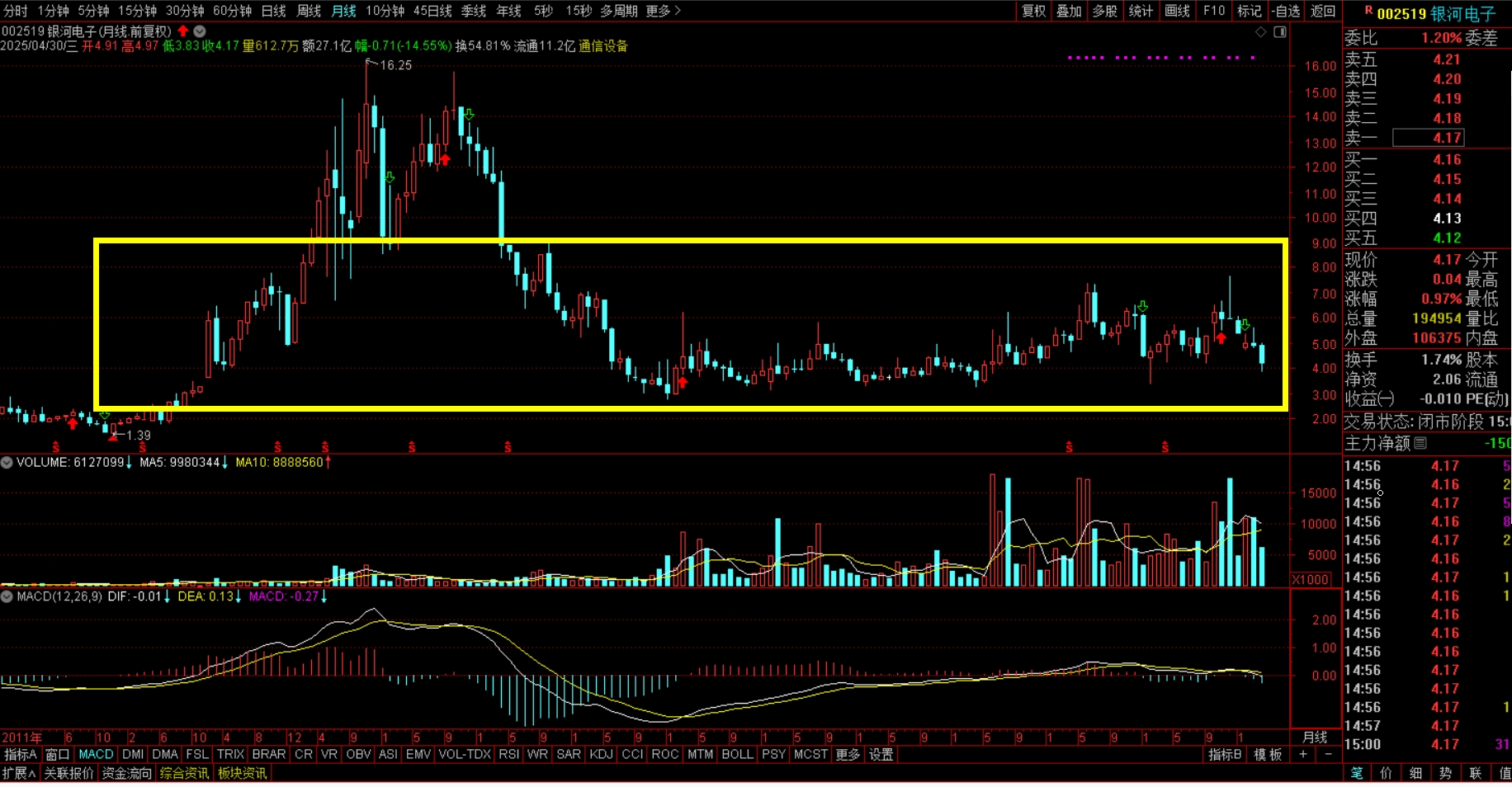The width and height of the screenshot is (1512, 787).
Task: Switch to the 季线 quarterly tab
Action: pyautogui.click(x=474, y=11)
